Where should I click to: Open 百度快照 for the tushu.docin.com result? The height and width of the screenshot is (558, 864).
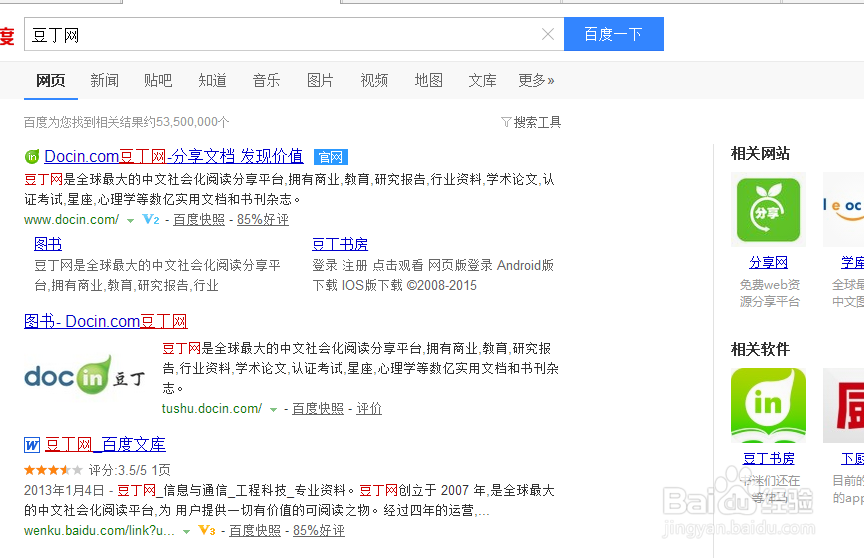coord(318,409)
